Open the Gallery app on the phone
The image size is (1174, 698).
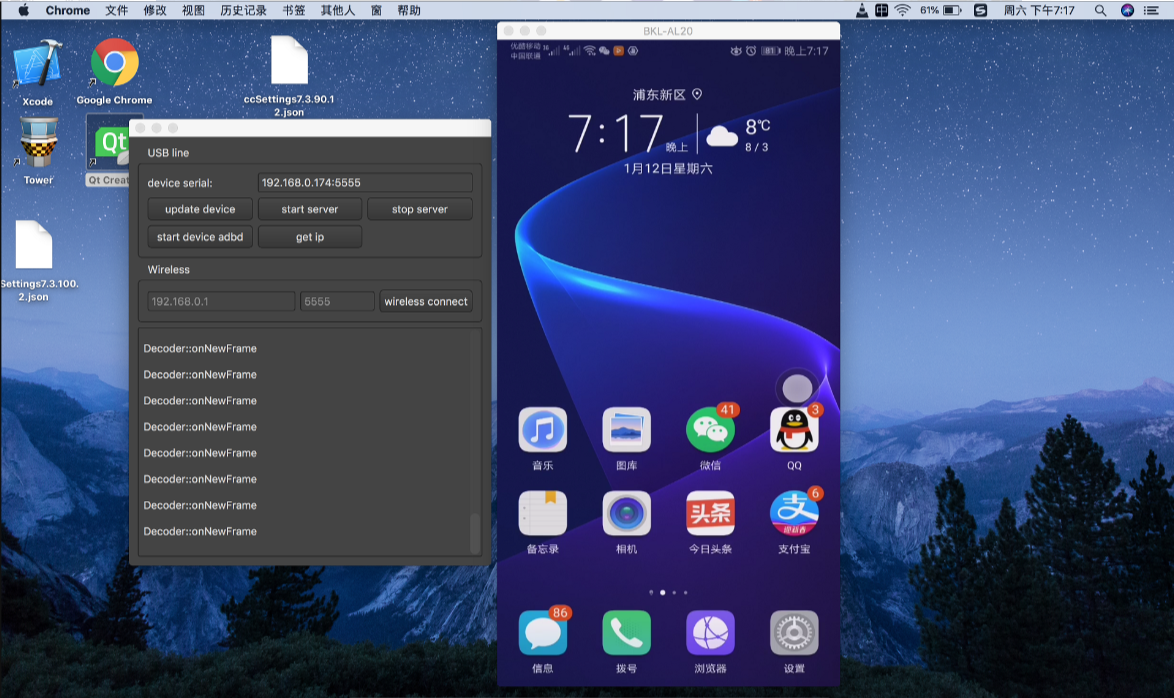pos(627,430)
